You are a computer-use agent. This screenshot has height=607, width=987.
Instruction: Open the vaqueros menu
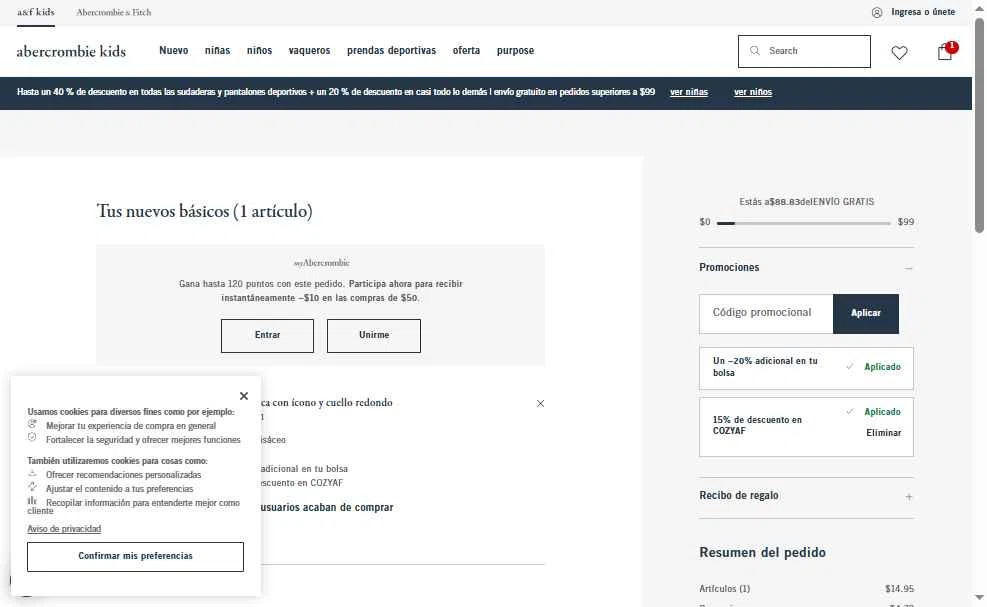click(309, 50)
